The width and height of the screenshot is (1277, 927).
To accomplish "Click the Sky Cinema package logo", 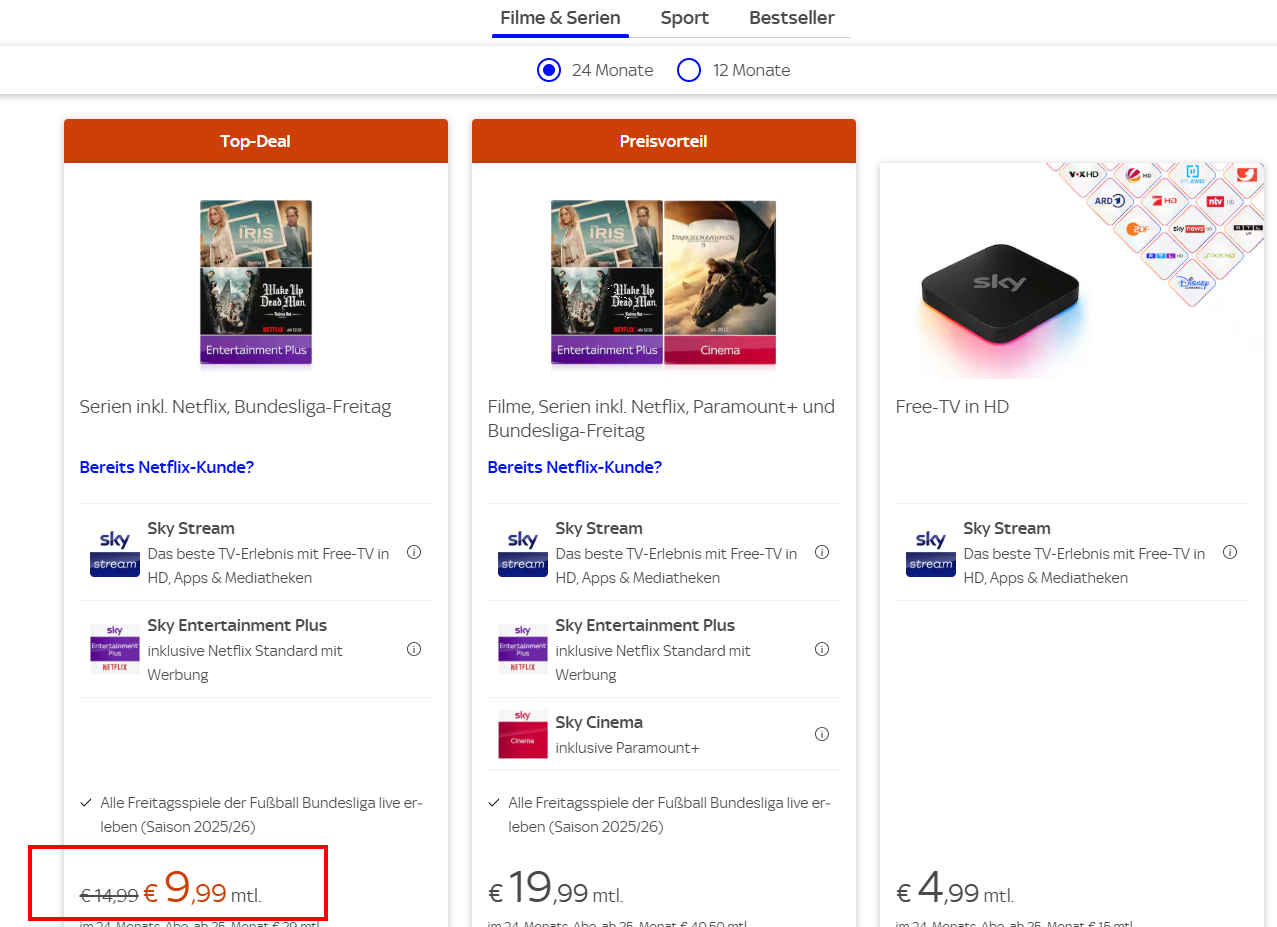I will 523,734.
